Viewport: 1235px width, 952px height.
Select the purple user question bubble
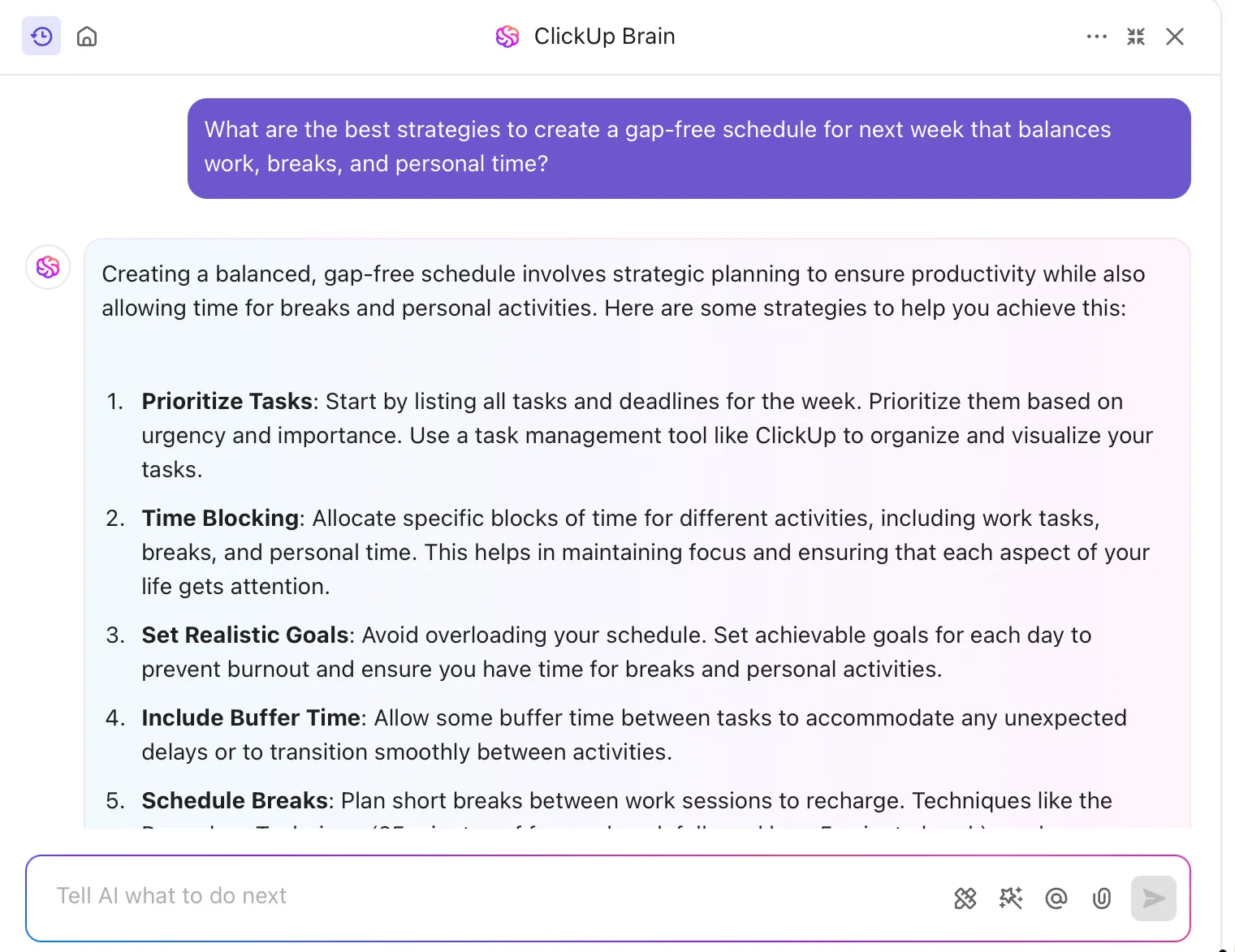click(x=689, y=149)
